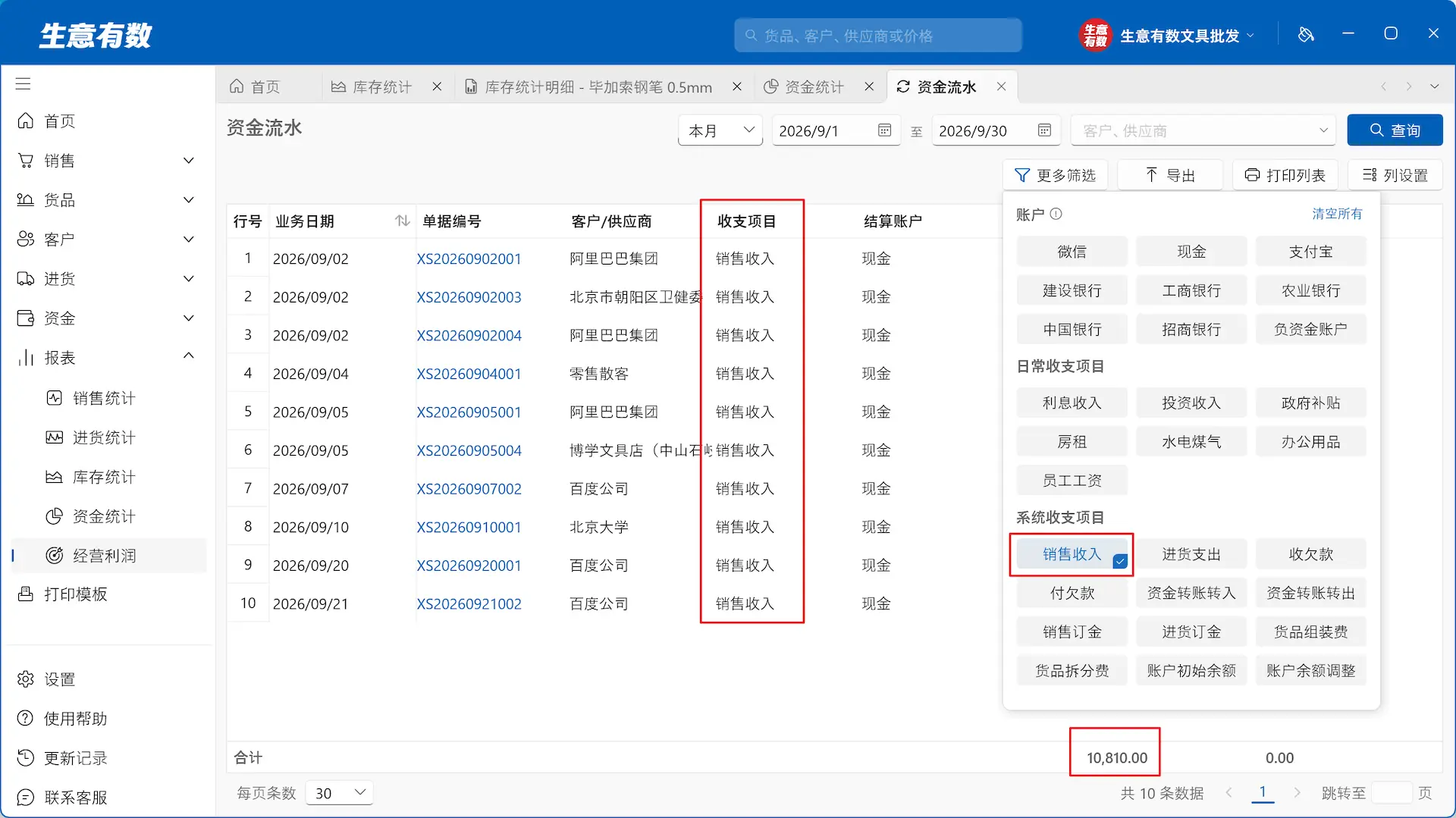Click the 列设置 button
This screenshot has width=1456, height=818.
tap(1395, 175)
